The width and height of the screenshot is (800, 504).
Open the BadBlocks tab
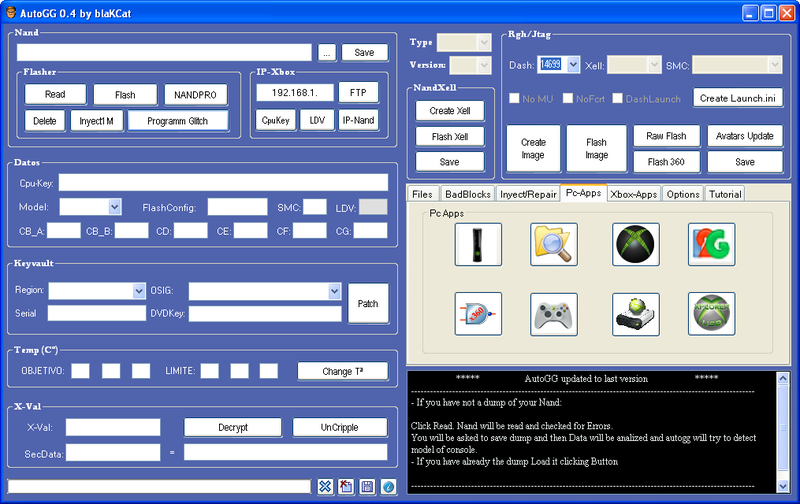[468, 194]
